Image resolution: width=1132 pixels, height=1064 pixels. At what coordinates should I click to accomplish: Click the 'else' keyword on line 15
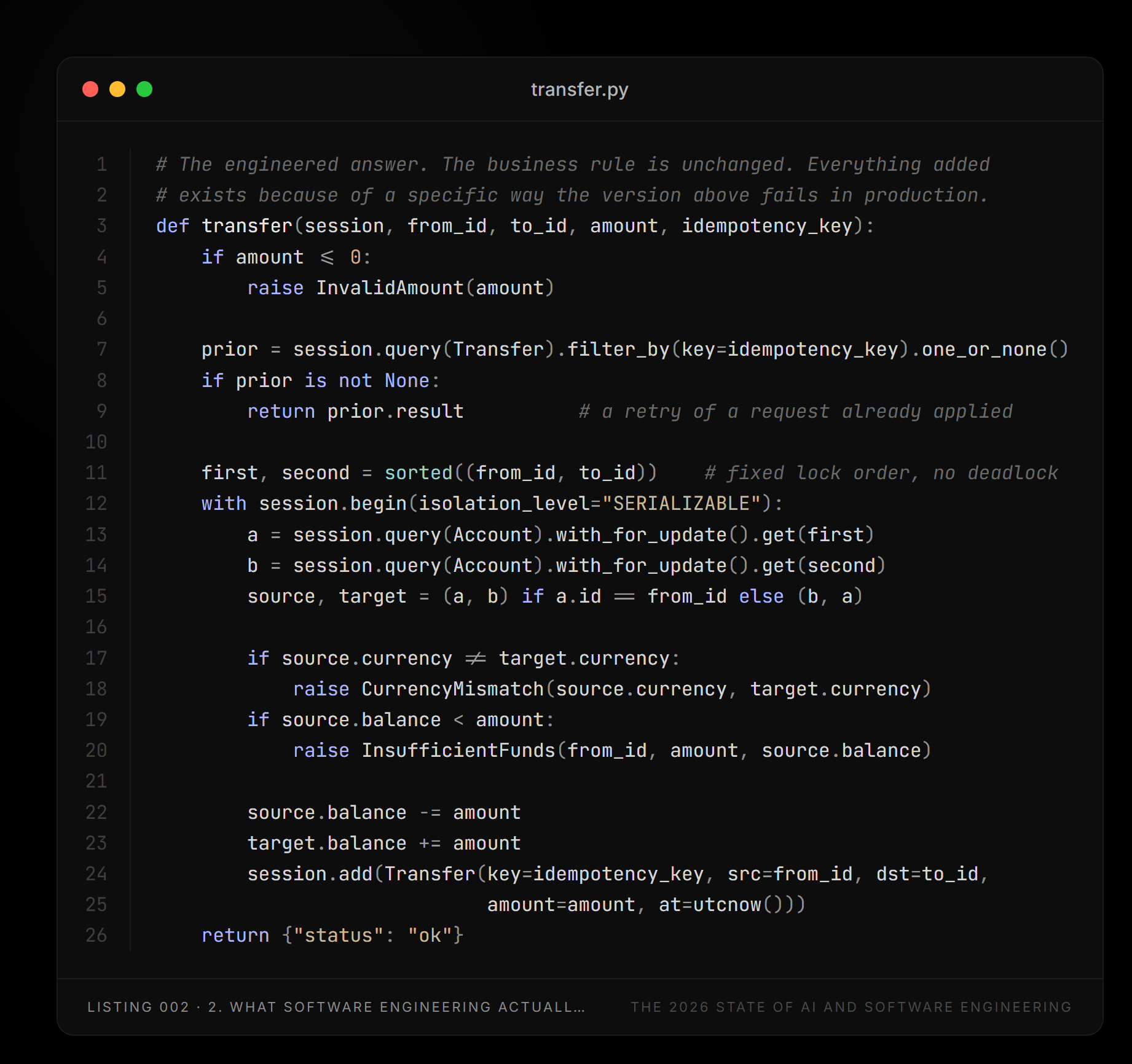point(761,597)
